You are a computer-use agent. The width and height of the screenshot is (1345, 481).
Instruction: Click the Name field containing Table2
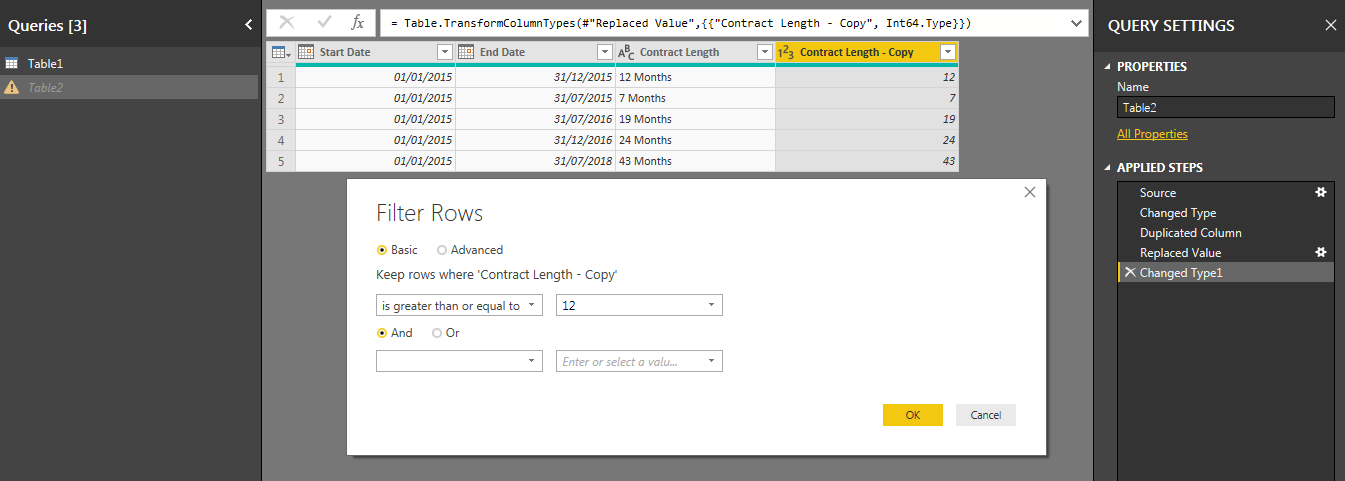tap(1225, 107)
